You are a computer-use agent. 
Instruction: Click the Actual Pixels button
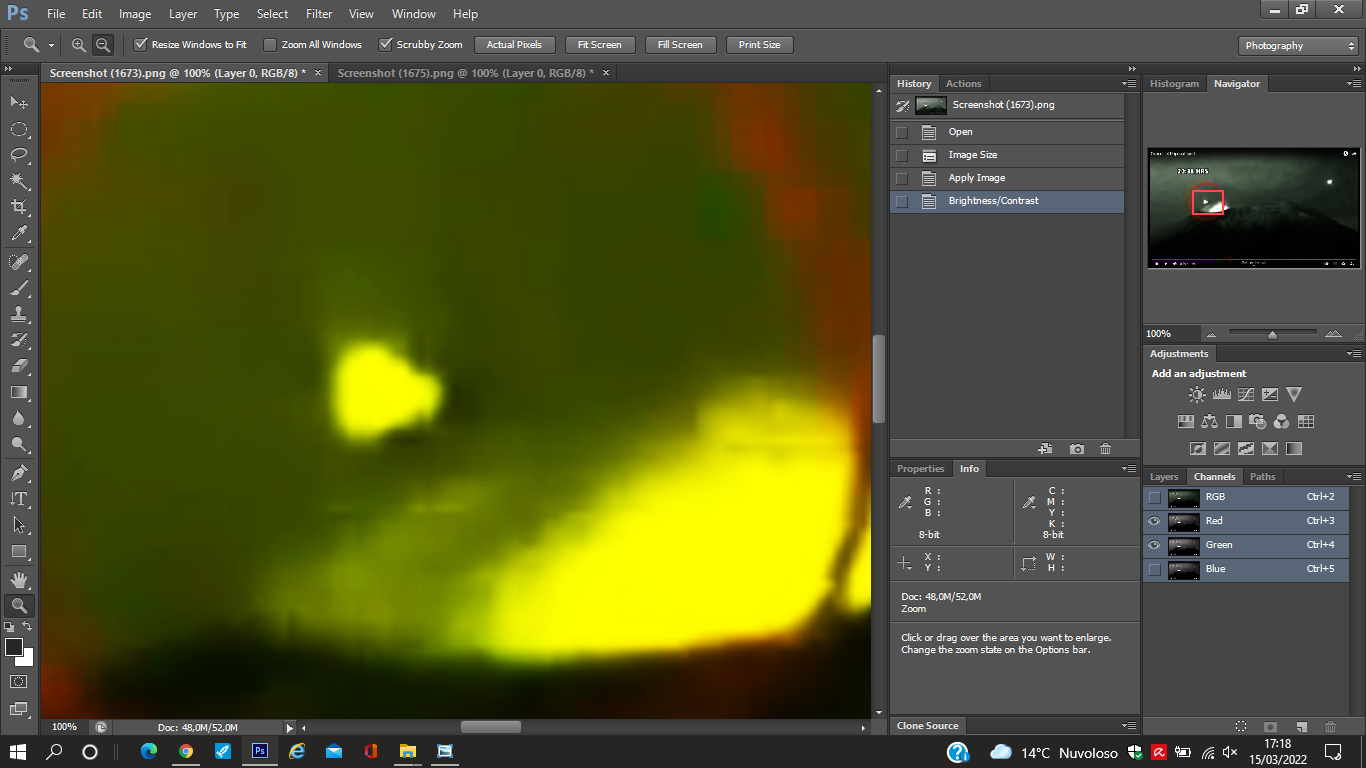click(514, 45)
